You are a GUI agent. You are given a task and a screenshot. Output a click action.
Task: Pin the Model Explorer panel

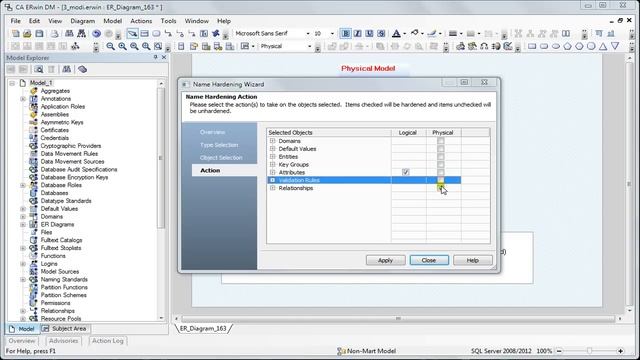pos(156,58)
